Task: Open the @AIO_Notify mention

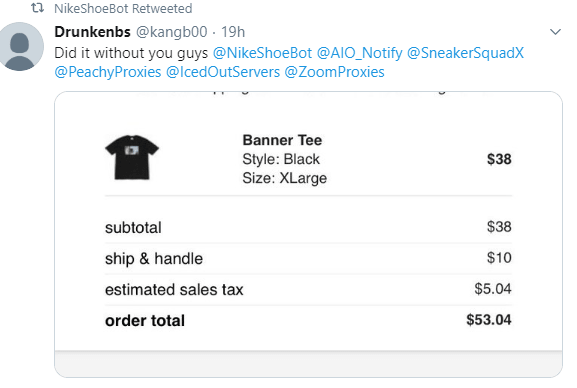Action: point(360,53)
